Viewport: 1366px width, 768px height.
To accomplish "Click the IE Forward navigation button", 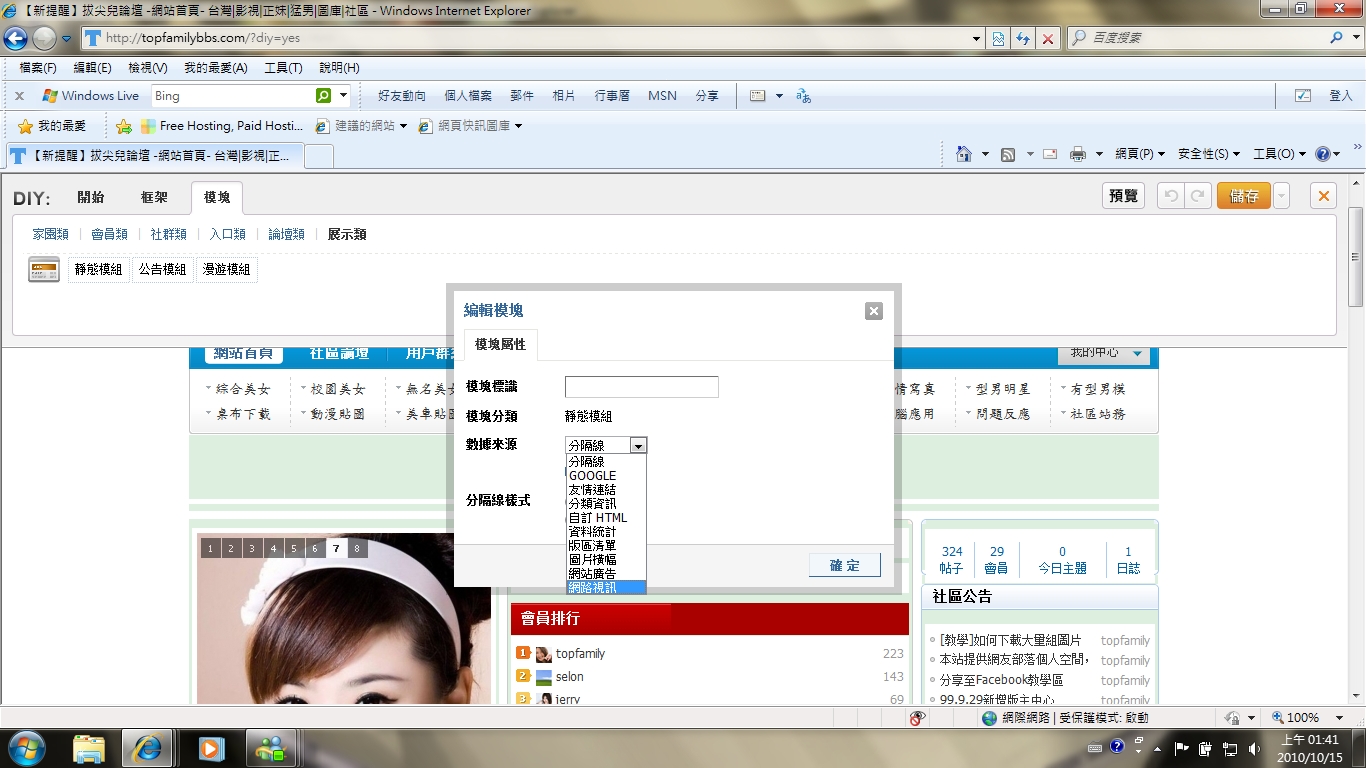I will click(x=44, y=38).
